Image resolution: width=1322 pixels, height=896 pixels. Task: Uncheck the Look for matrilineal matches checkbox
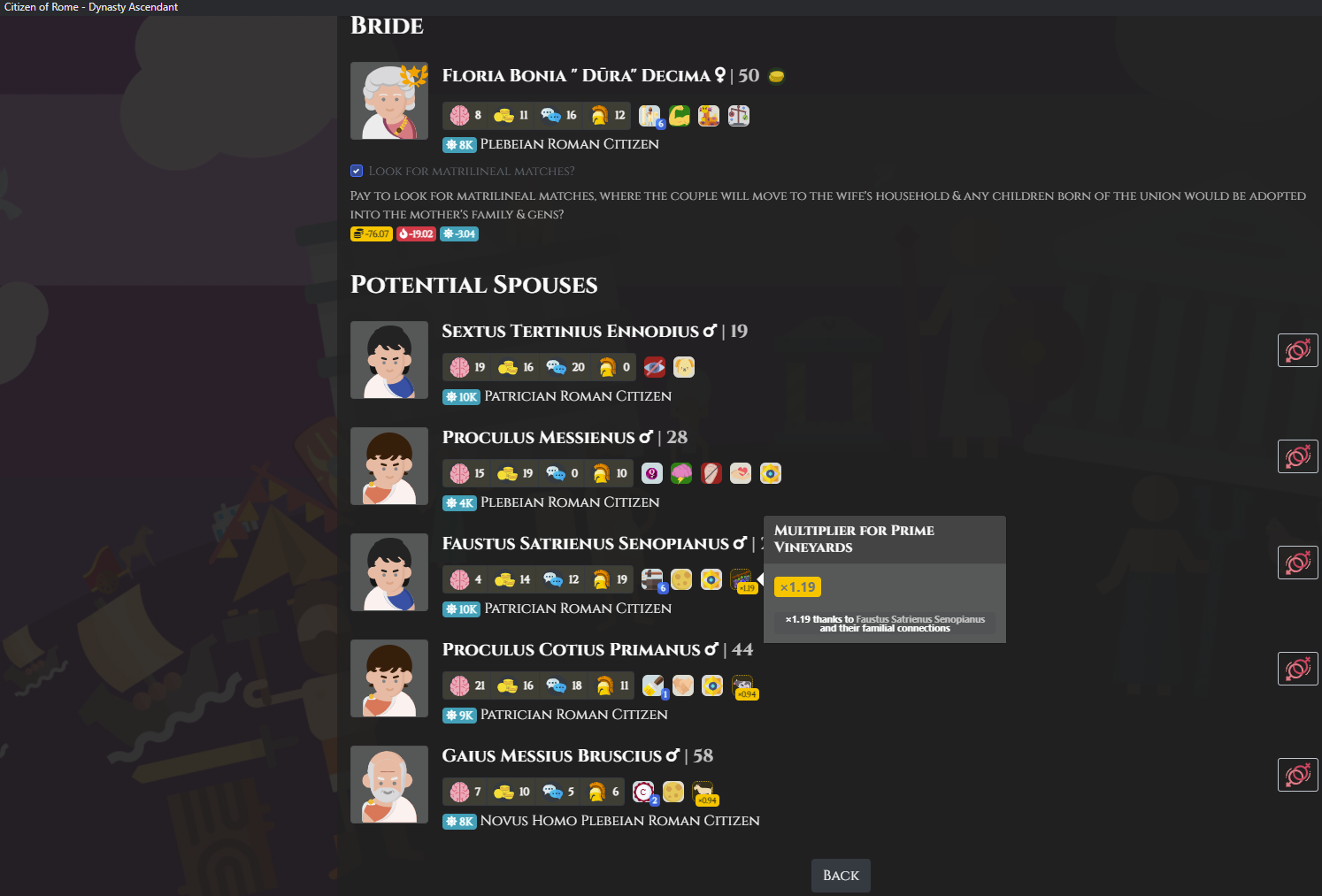point(357,171)
